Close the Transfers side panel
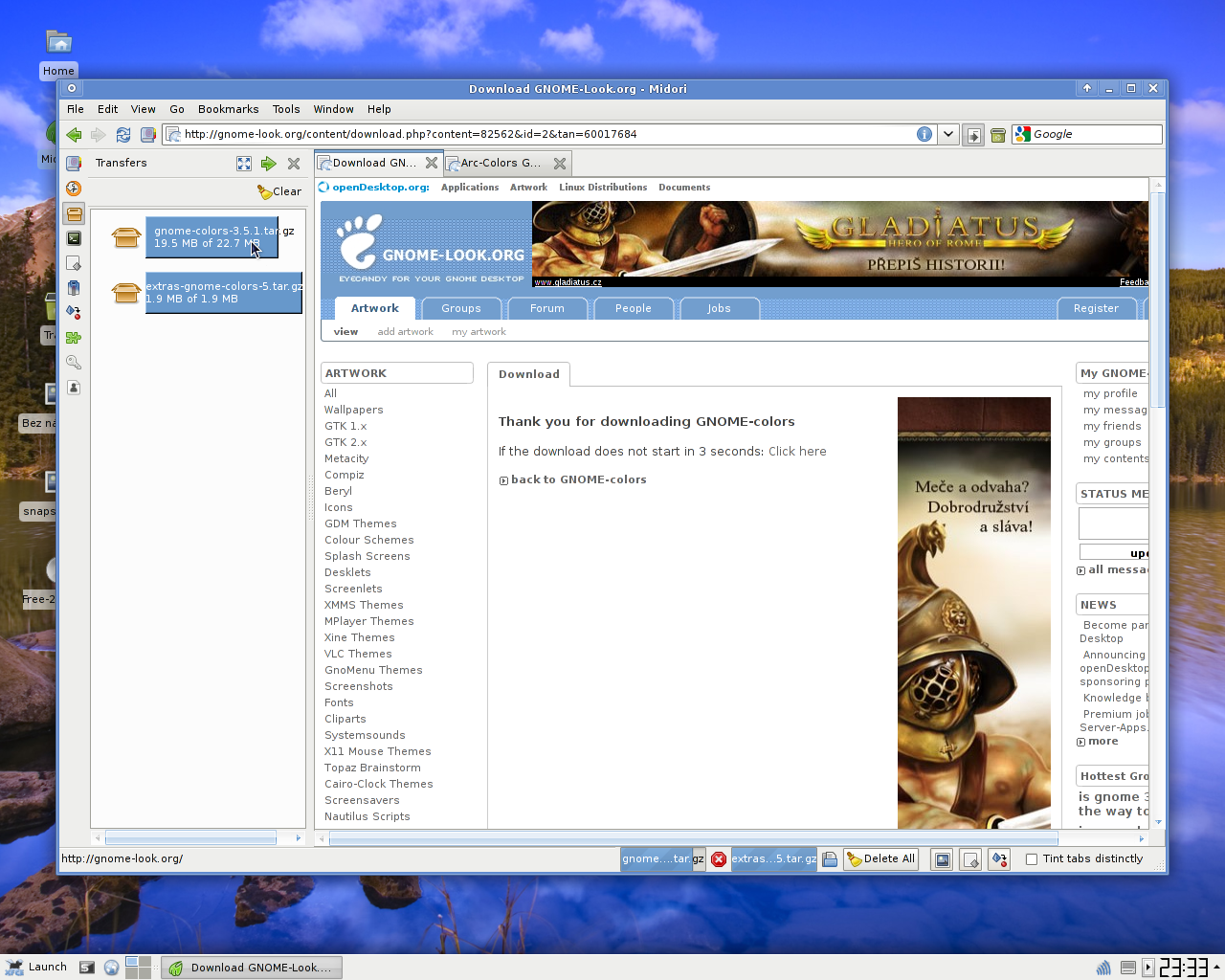This screenshot has height=980, width=1225. (294, 164)
